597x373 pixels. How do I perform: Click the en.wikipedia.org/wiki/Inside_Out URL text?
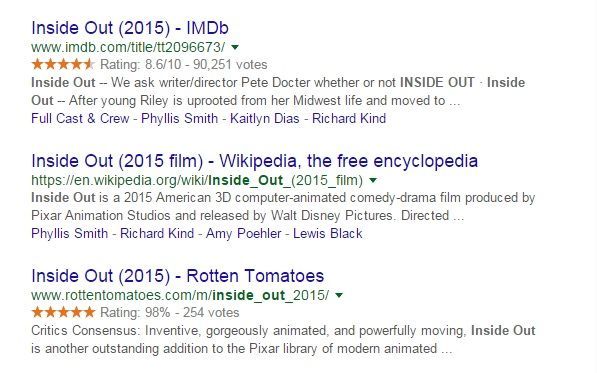tap(197, 180)
